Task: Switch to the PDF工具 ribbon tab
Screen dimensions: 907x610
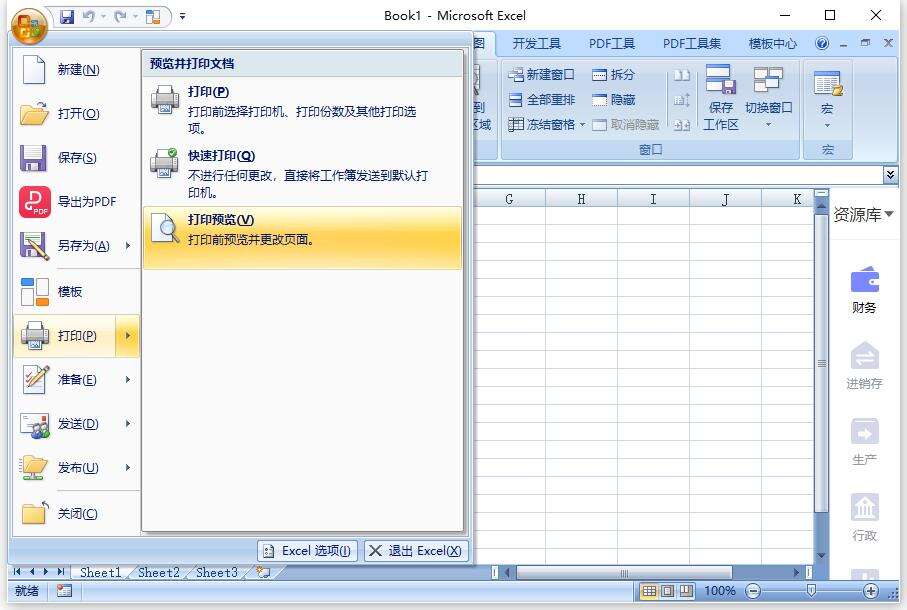Action: (x=611, y=43)
